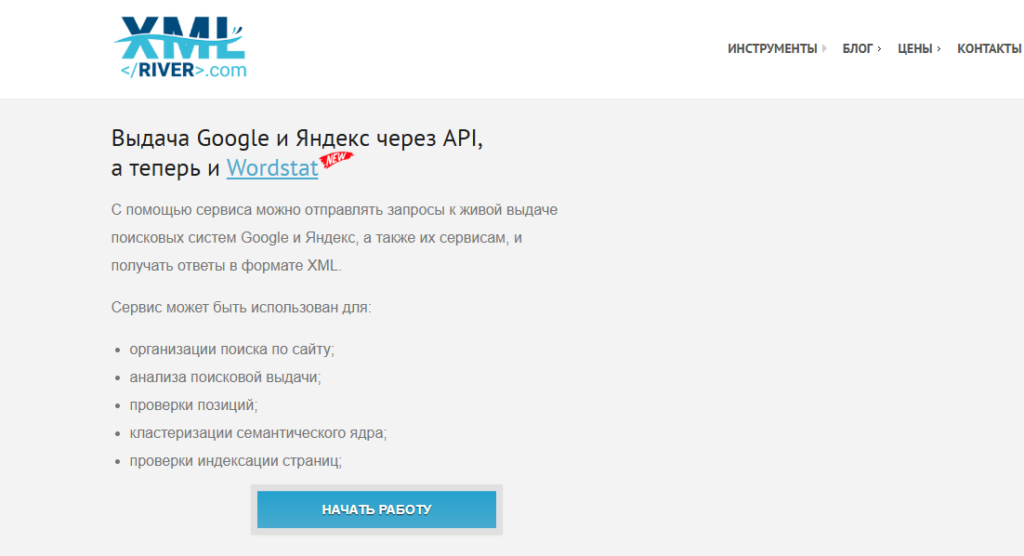Open the ИНСТРУМЕНТЫ menu
This screenshot has height=556, width=1024.
click(772, 48)
